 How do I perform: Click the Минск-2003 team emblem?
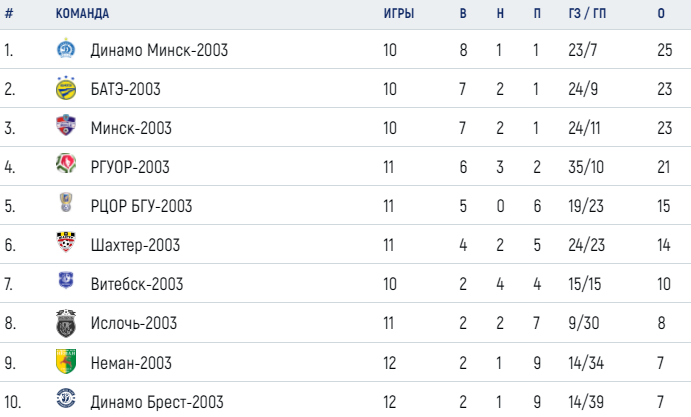click(x=66, y=125)
